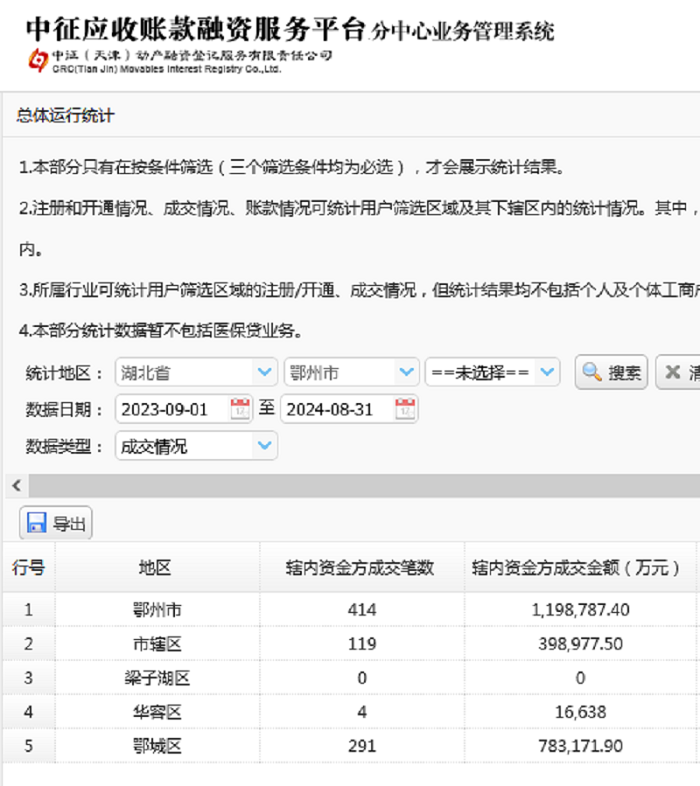
Task: Select the 华容区 table cell
Action: point(157,712)
